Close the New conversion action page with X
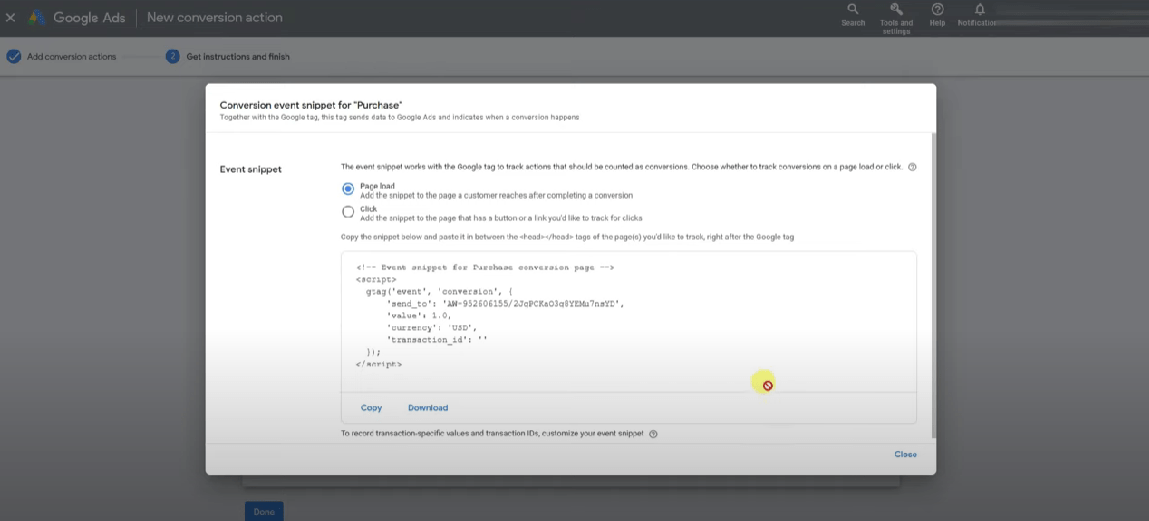The height and width of the screenshot is (521, 1149). point(10,17)
